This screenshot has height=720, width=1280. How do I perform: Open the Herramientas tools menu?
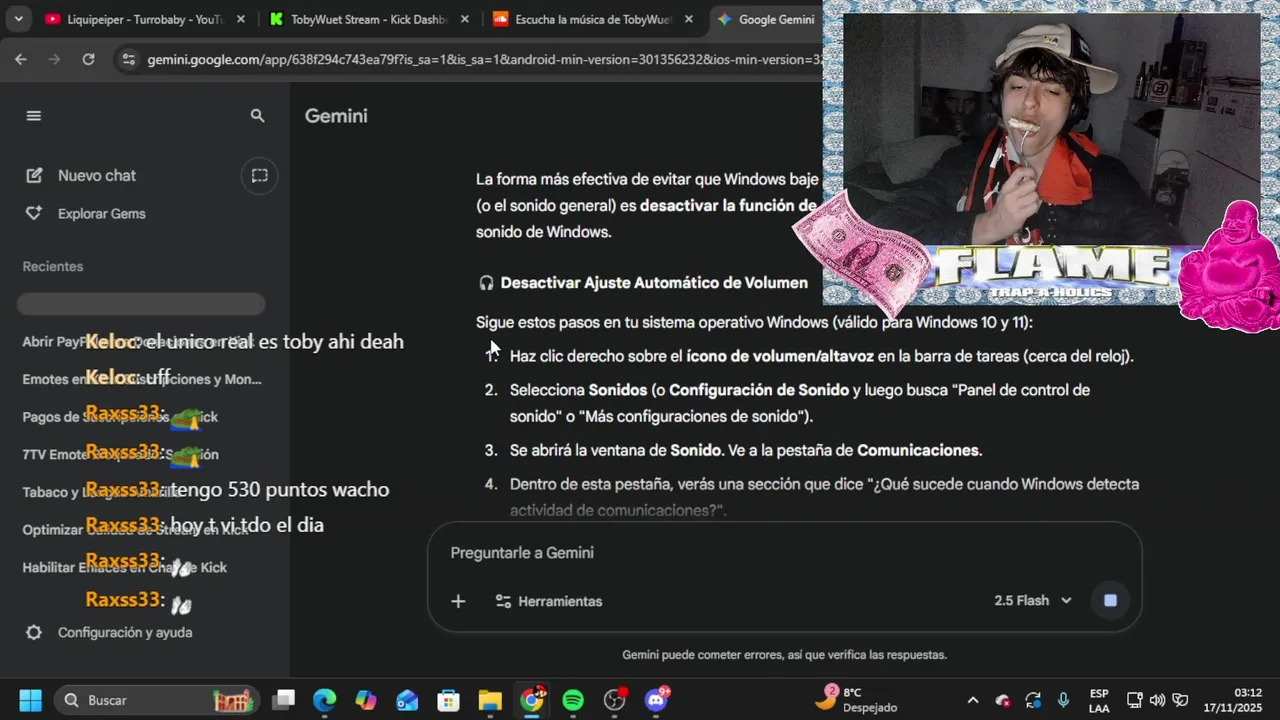point(549,601)
